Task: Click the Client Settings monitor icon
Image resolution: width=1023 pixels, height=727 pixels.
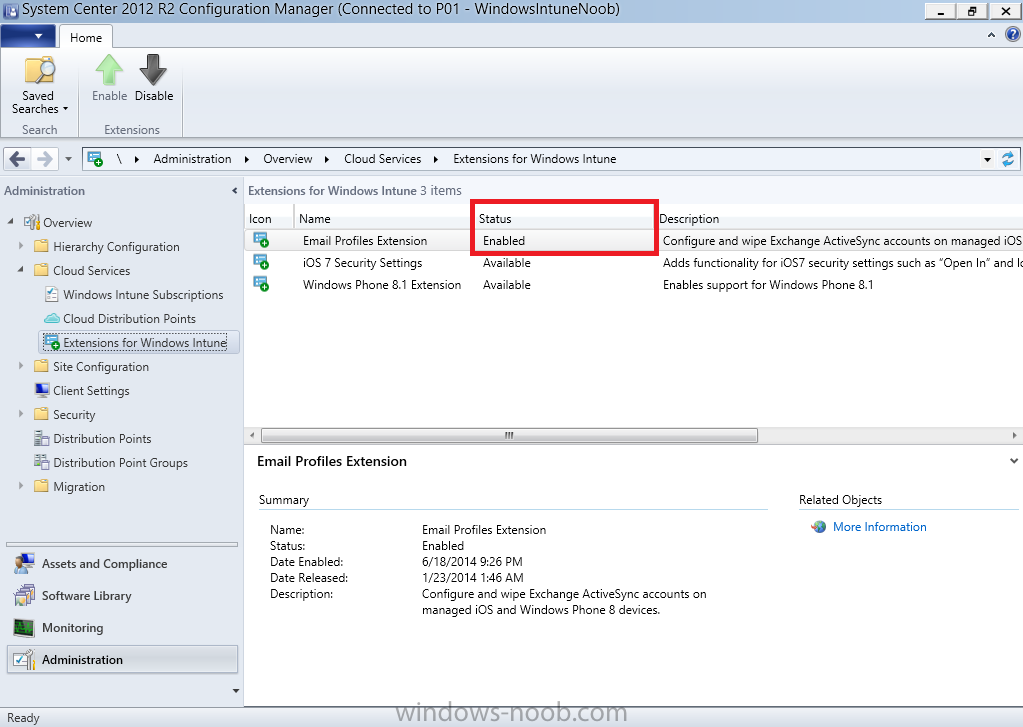Action: (42, 390)
